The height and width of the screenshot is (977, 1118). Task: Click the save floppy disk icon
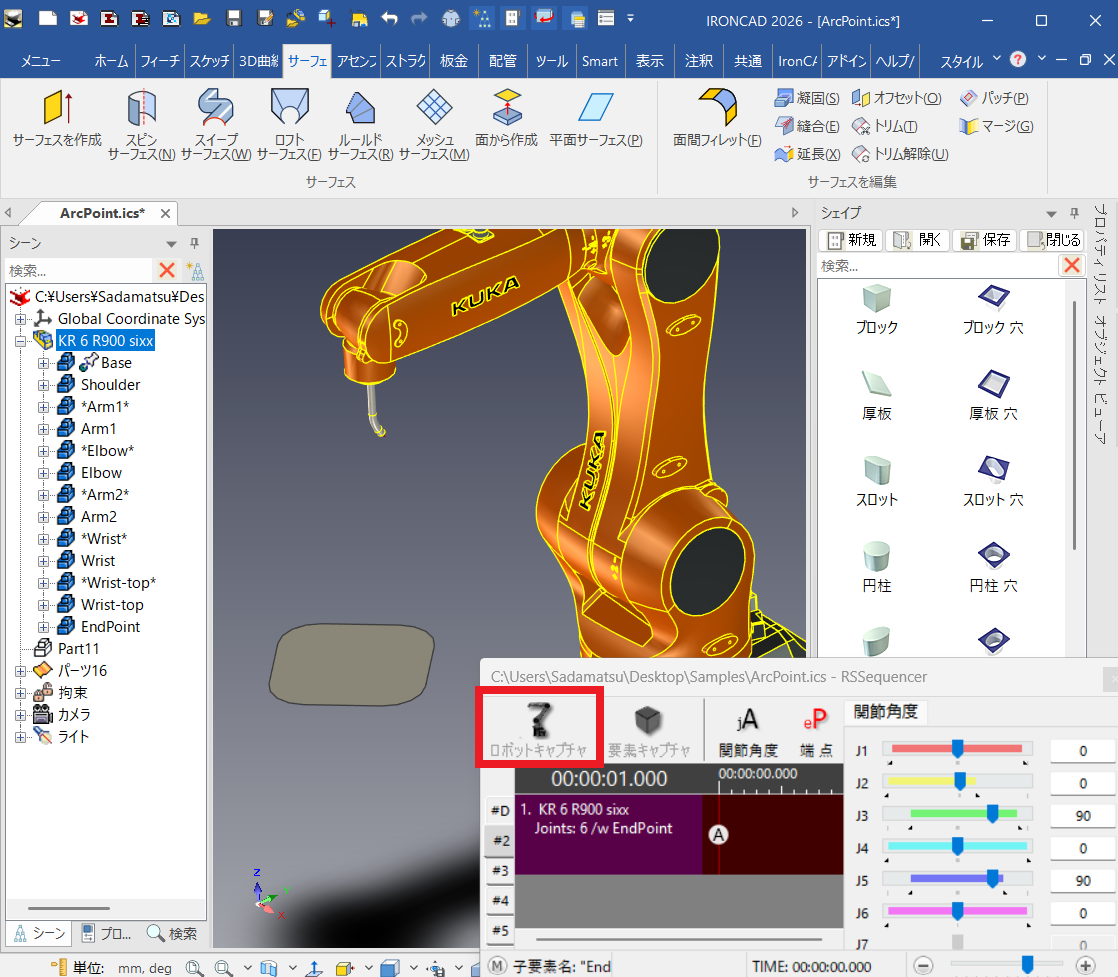pyautogui.click(x=234, y=19)
